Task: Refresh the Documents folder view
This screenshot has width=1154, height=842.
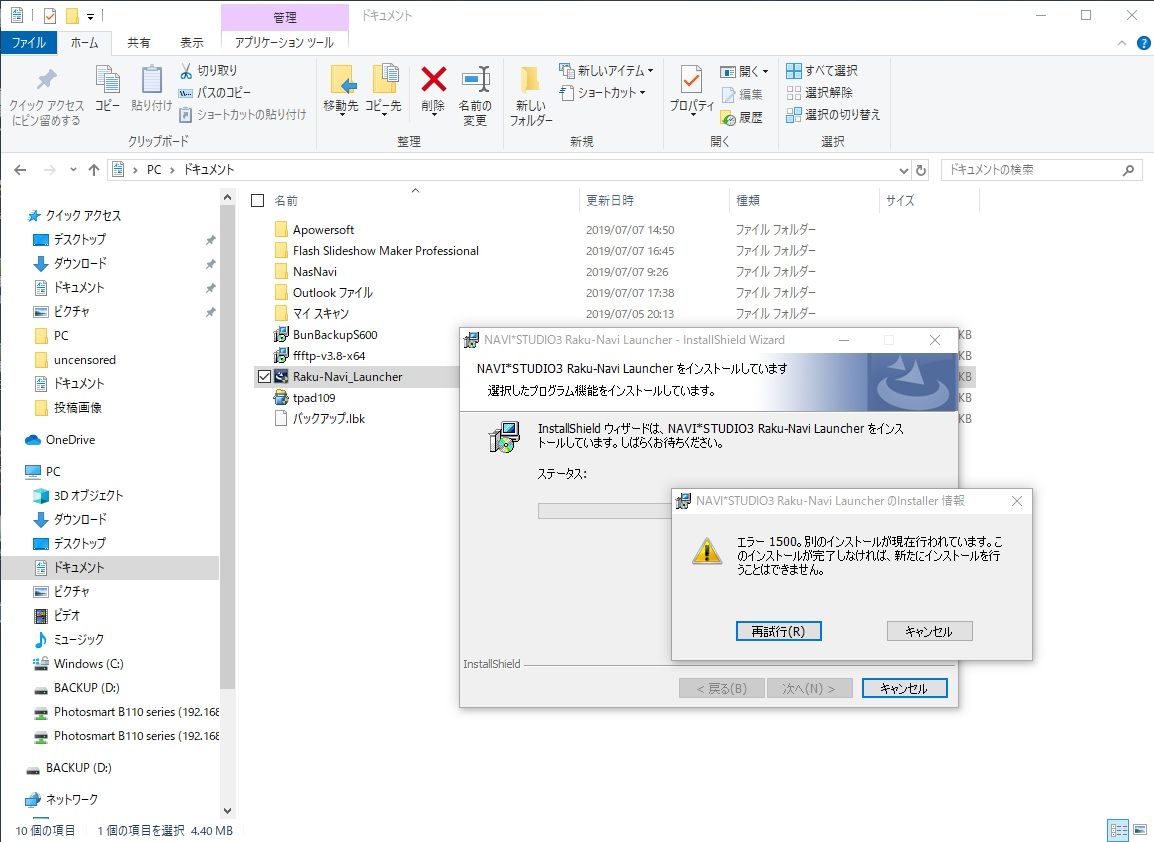Action: pyautogui.click(x=921, y=170)
